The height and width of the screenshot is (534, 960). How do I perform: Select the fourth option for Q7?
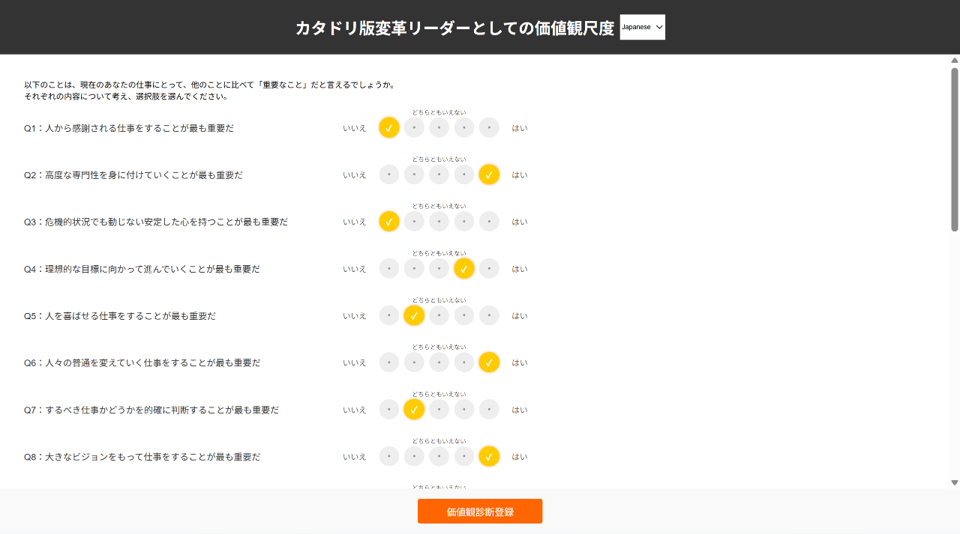[x=464, y=410]
